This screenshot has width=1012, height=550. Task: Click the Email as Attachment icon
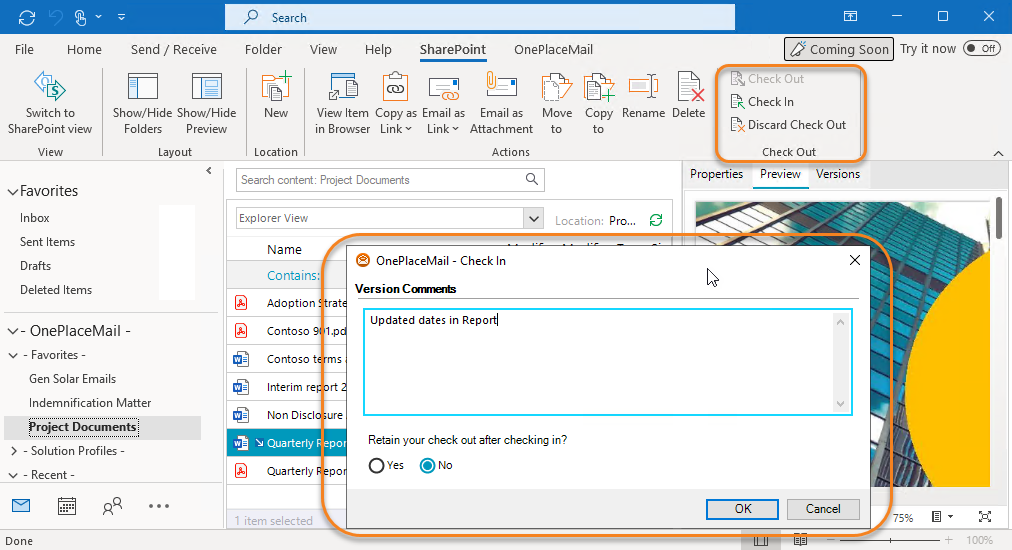(501, 87)
